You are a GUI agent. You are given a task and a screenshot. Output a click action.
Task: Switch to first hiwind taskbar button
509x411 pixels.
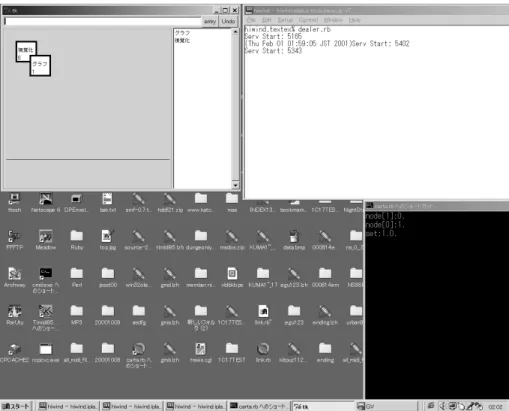[x=68, y=406]
